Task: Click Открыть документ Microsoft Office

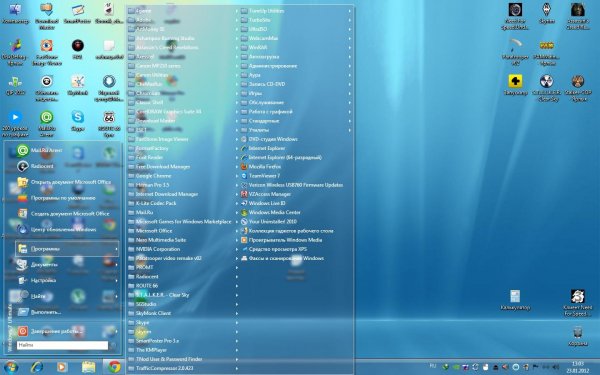Action: click(64, 182)
